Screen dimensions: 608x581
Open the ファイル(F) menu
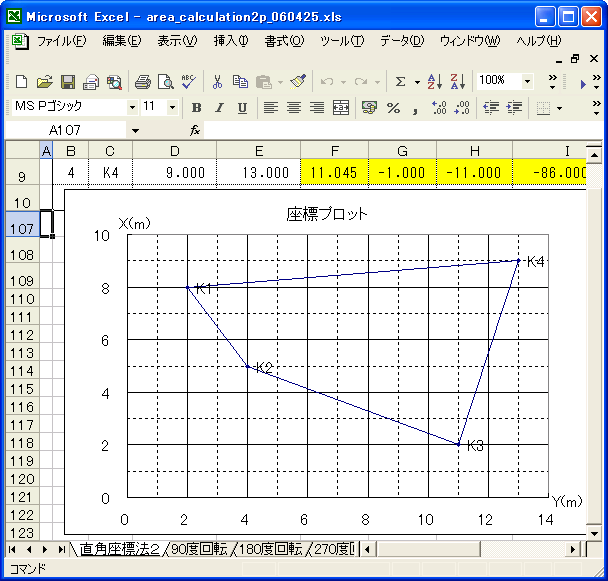click(x=61, y=41)
